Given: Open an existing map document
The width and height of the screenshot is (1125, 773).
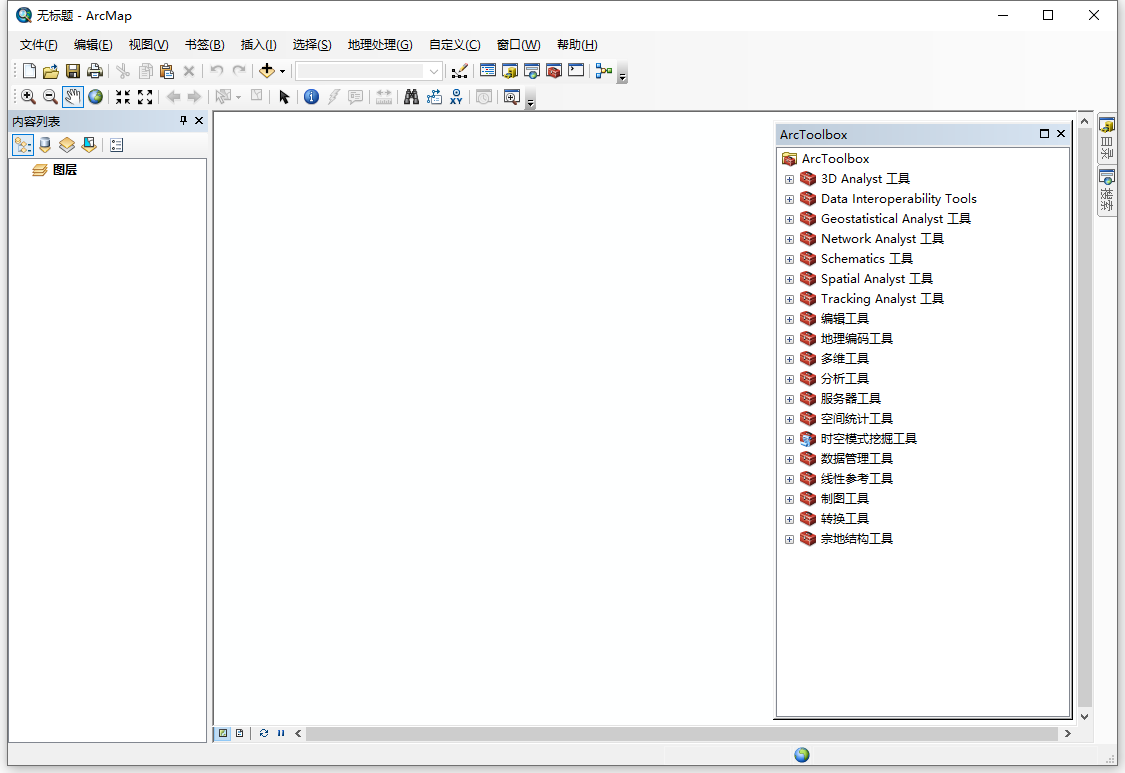Looking at the screenshot, I should (x=50, y=71).
